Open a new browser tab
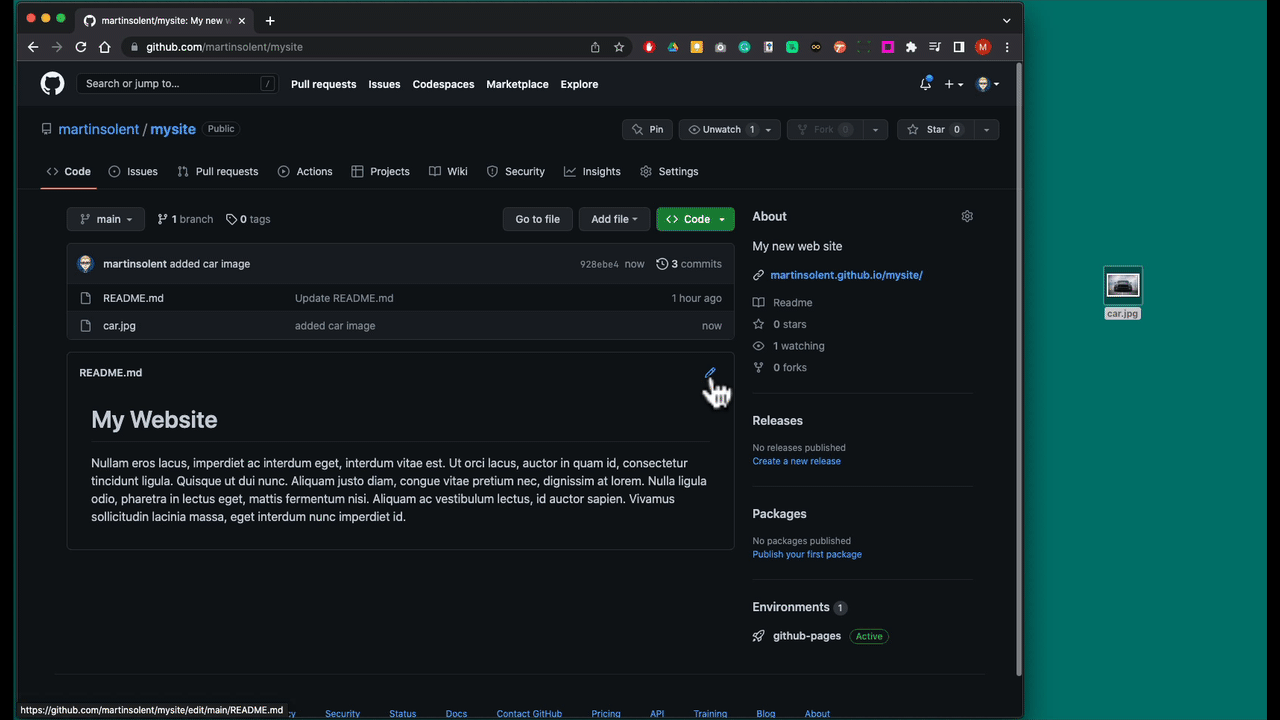The height and width of the screenshot is (720, 1280). (x=270, y=20)
